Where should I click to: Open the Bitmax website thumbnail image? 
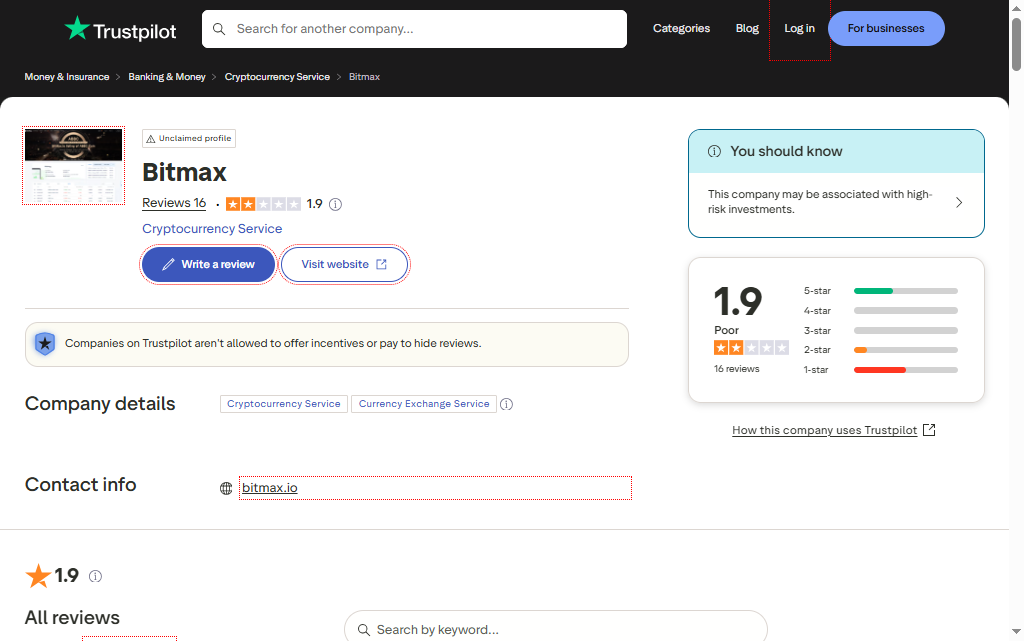pos(73,166)
